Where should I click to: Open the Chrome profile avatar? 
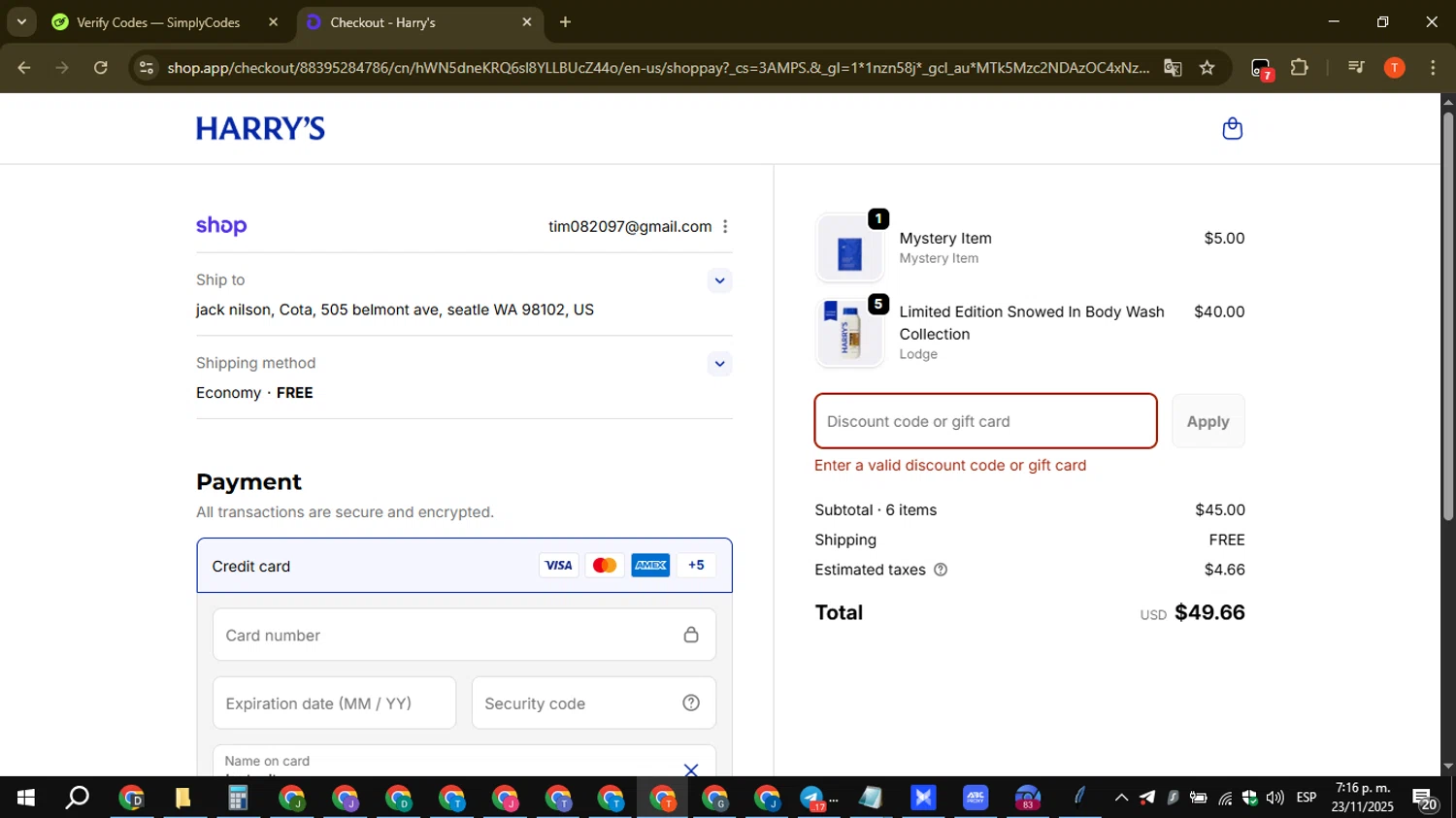pyautogui.click(x=1394, y=68)
